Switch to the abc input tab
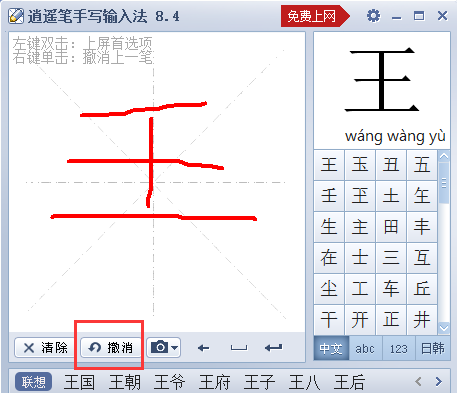Image resolution: width=457 pixels, height=393 pixels. pos(365,348)
